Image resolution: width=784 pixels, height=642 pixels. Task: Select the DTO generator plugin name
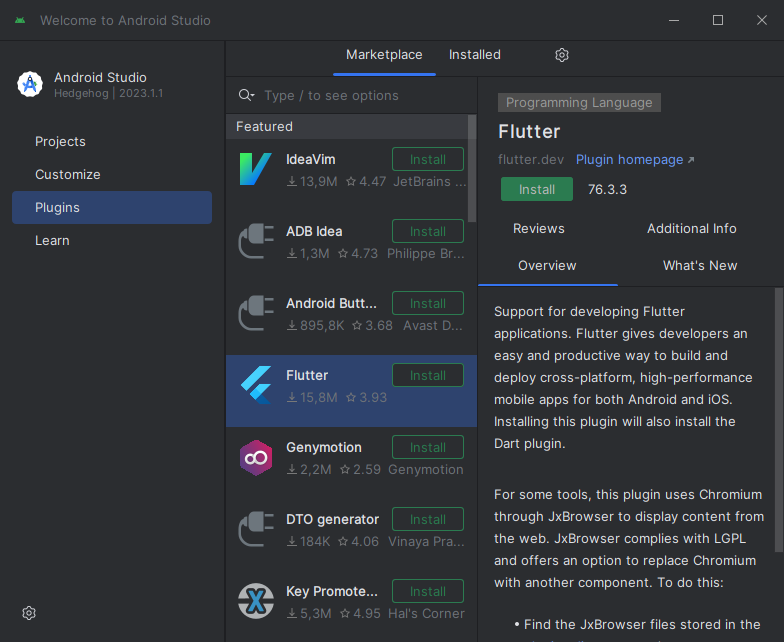click(x=332, y=520)
